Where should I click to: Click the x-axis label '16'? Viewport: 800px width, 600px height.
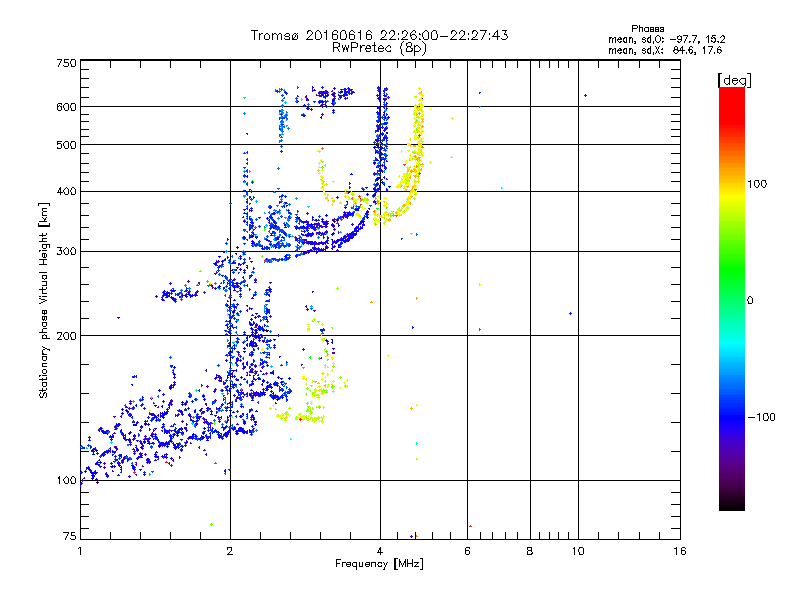[x=680, y=551]
